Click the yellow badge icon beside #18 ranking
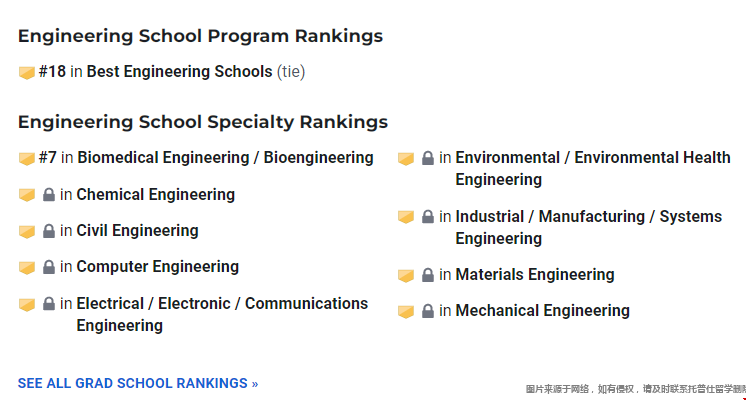746x400 pixels. [x=27, y=72]
